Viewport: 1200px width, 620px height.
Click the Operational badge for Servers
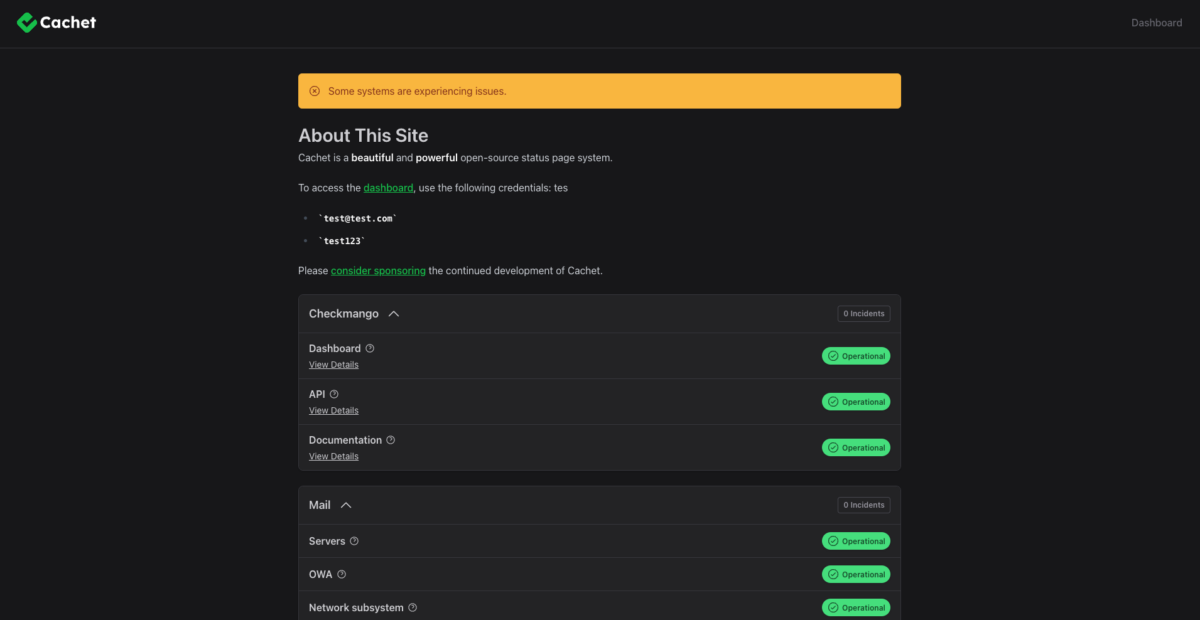[x=855, y=540]
